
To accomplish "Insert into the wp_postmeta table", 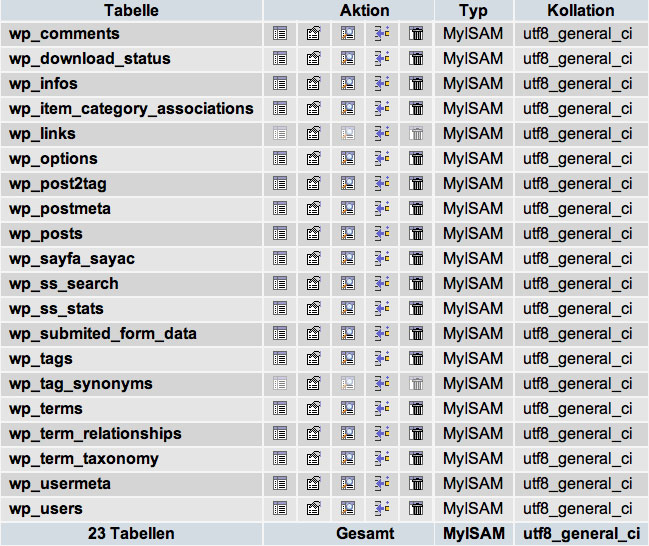I will point(382,208).
